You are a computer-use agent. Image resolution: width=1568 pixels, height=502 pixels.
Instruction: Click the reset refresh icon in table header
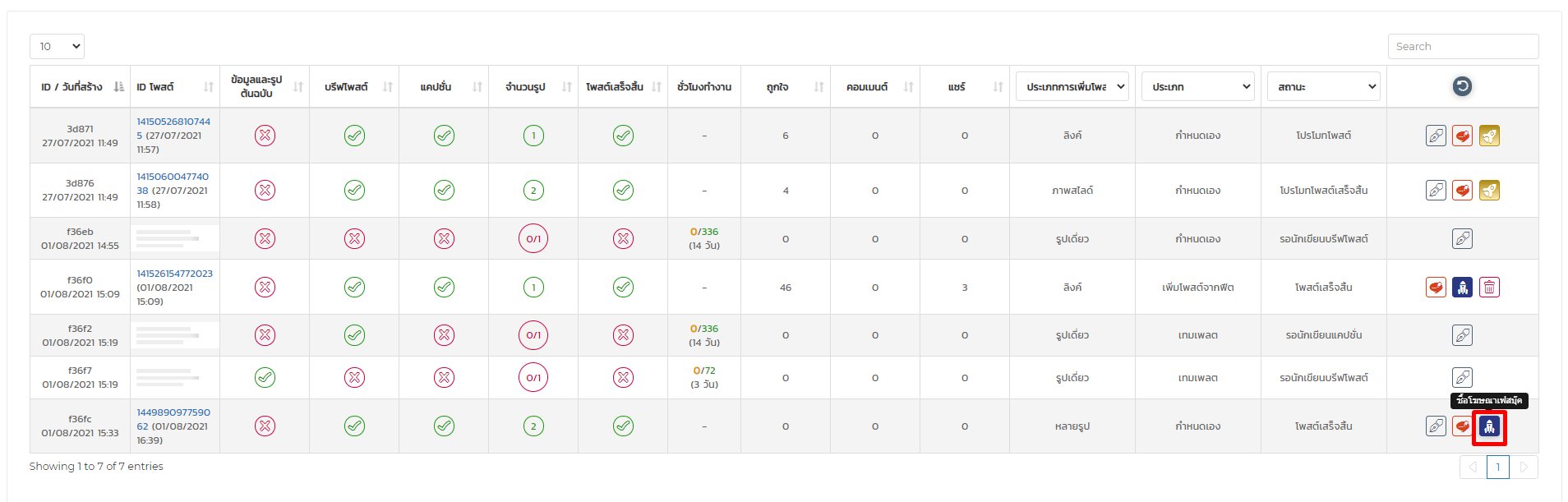point(1462,86)
